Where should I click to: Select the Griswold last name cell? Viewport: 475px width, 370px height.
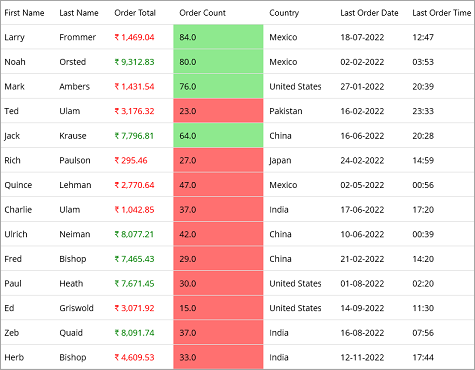[x=76, y=308]
